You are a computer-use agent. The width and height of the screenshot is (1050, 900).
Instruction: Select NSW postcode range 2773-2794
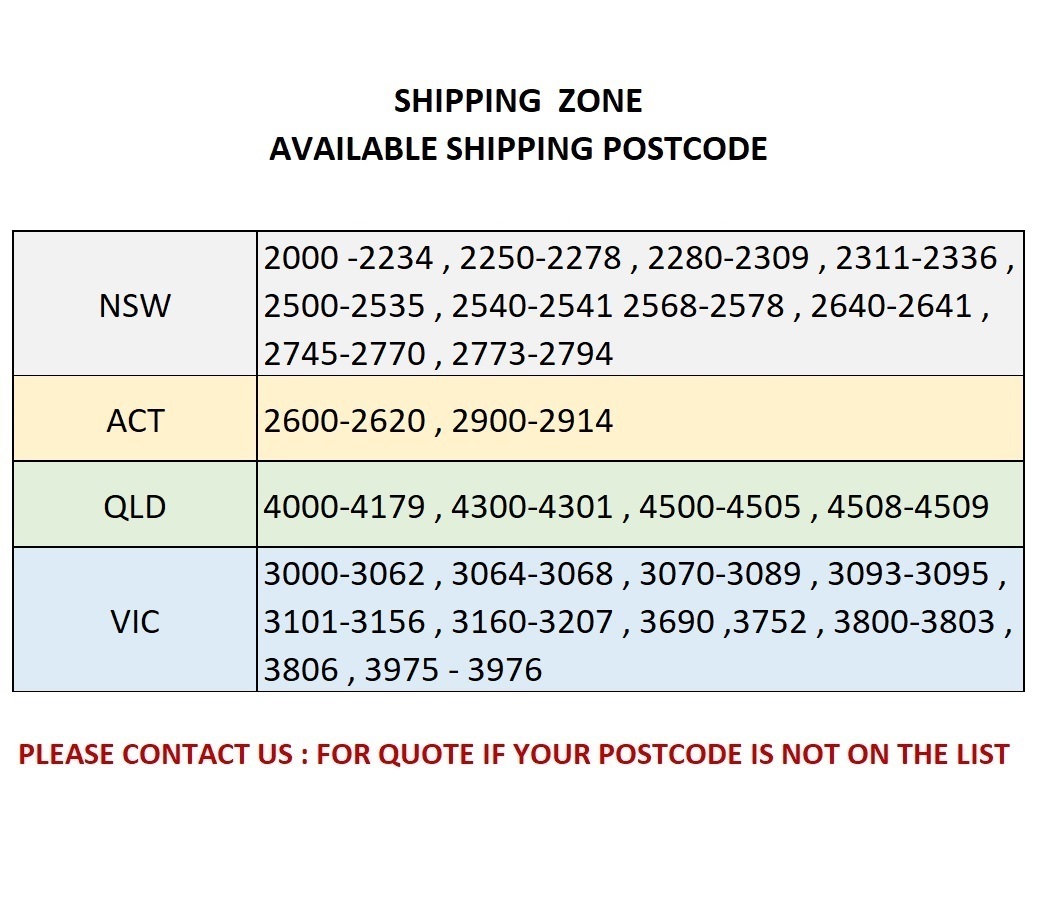click(532, 353)
